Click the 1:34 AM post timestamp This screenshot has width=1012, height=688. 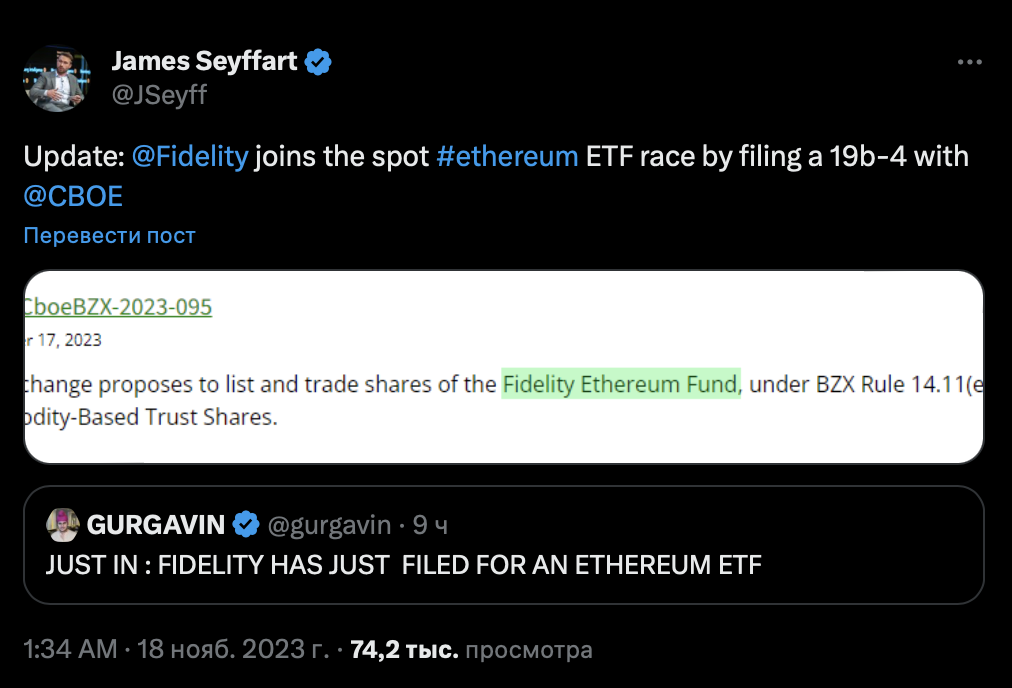(x=70, y=649)
